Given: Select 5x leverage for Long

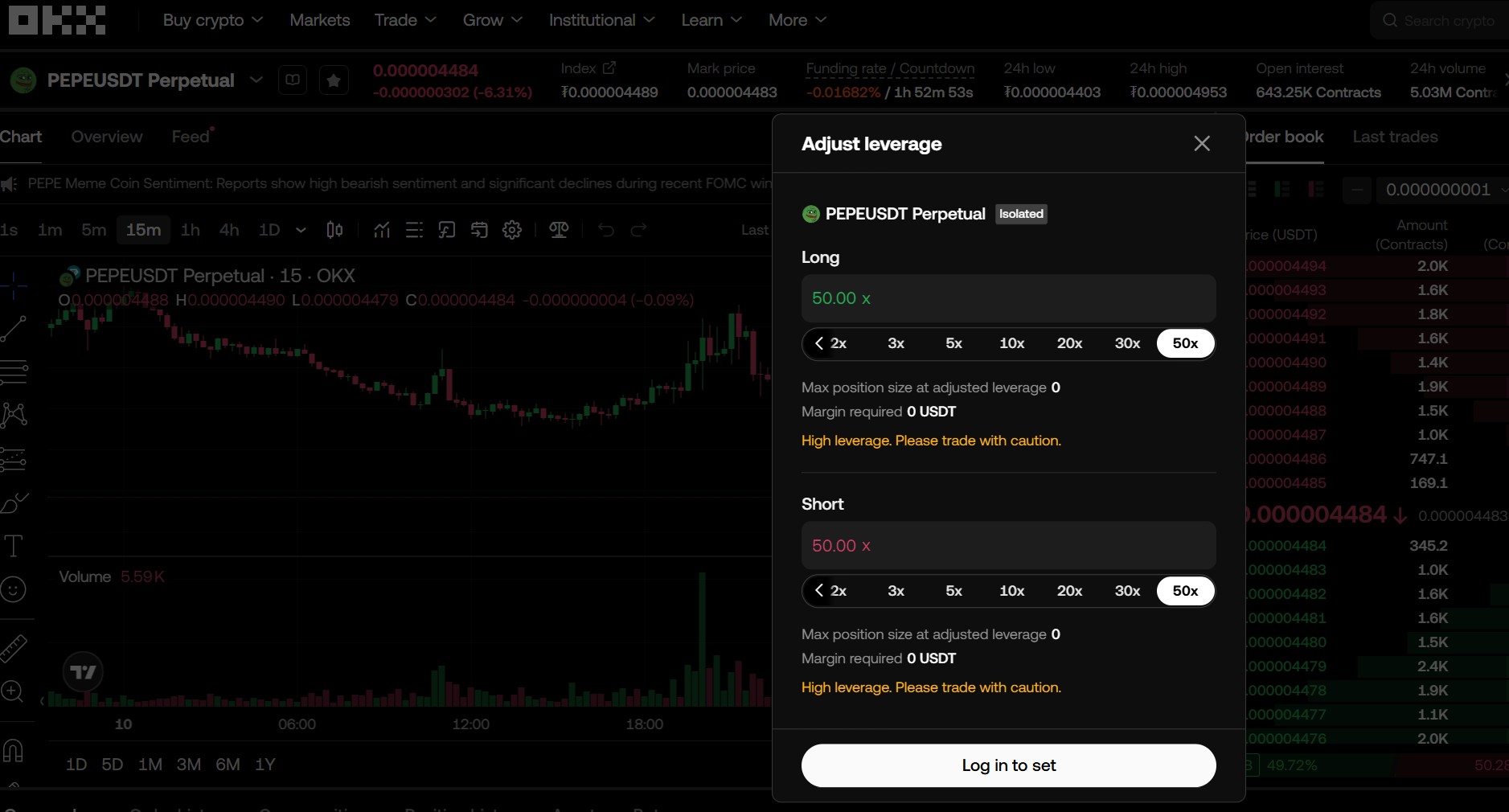Looking at the screenshot, I should click(x=953, y=343).
